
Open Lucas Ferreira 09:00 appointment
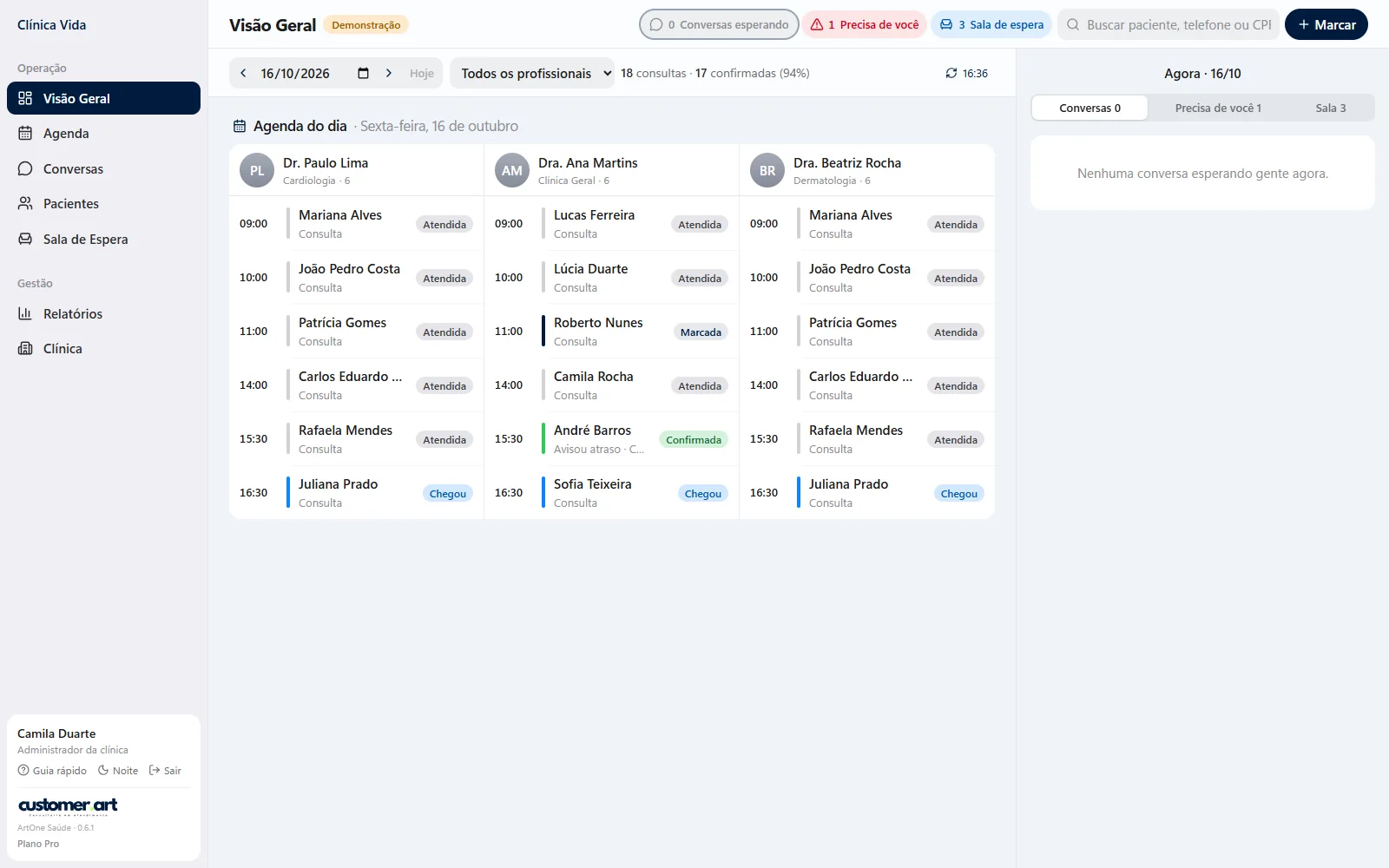pyautogui.click(x=611, y=224)
